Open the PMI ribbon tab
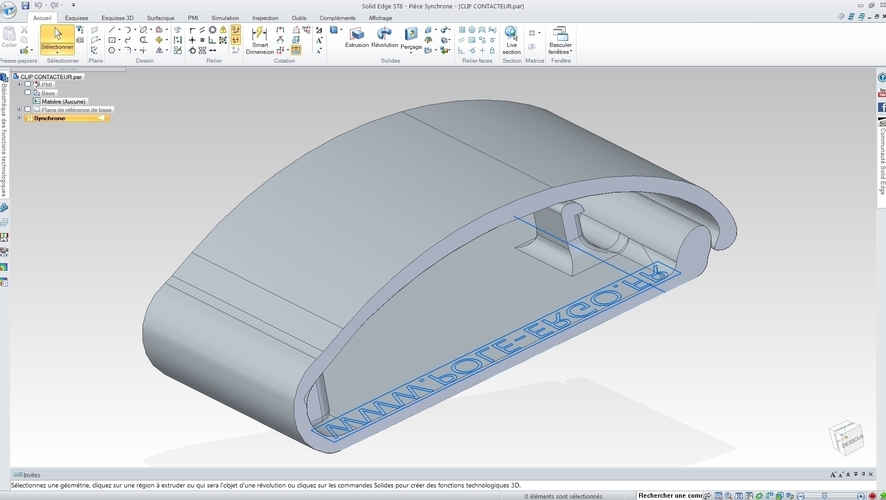This screenshot has height=500, width=886. tap(193, 18)
